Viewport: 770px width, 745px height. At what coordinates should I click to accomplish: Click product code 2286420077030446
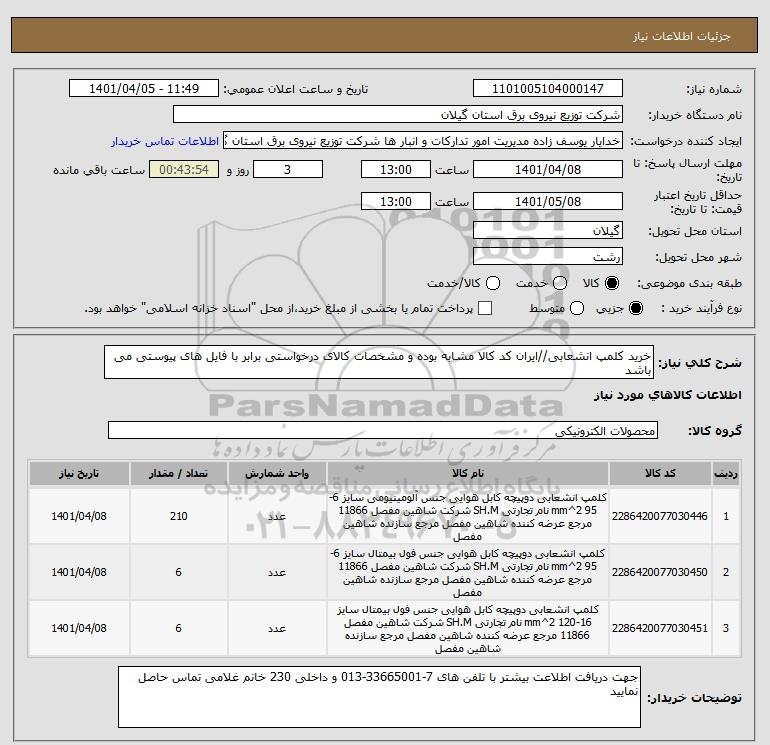pyautogui.click(x=660, y=517)
